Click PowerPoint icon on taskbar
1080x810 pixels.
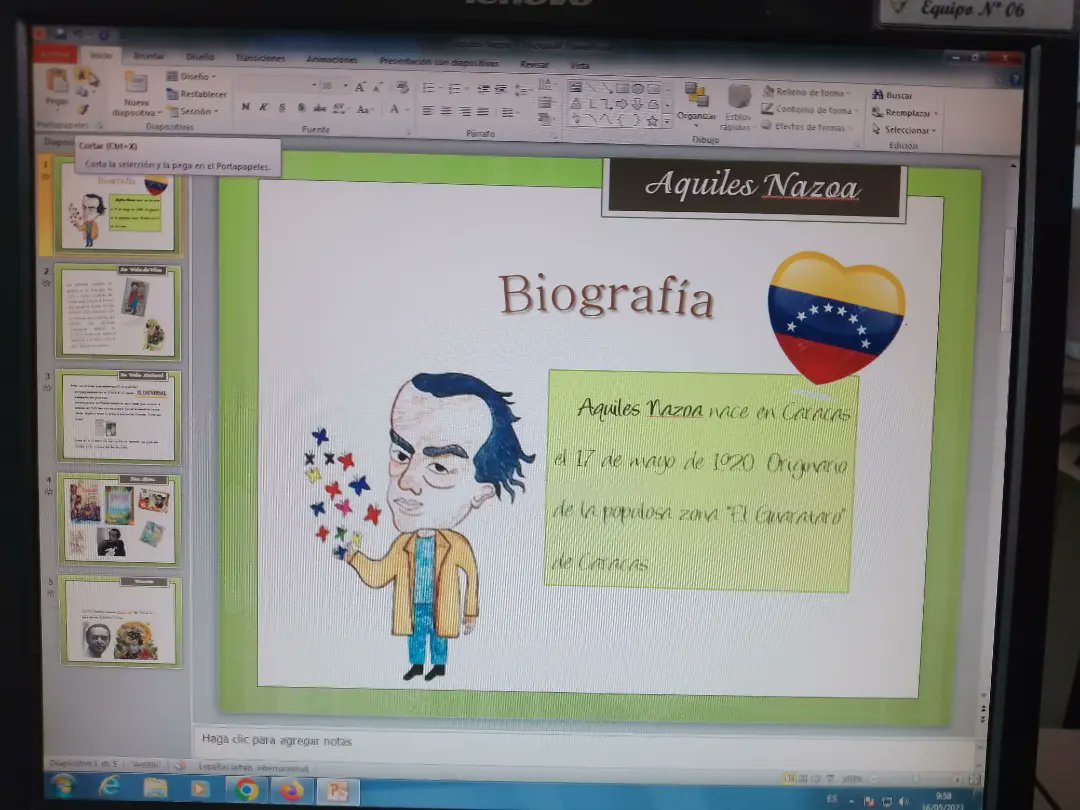[337, 791]
